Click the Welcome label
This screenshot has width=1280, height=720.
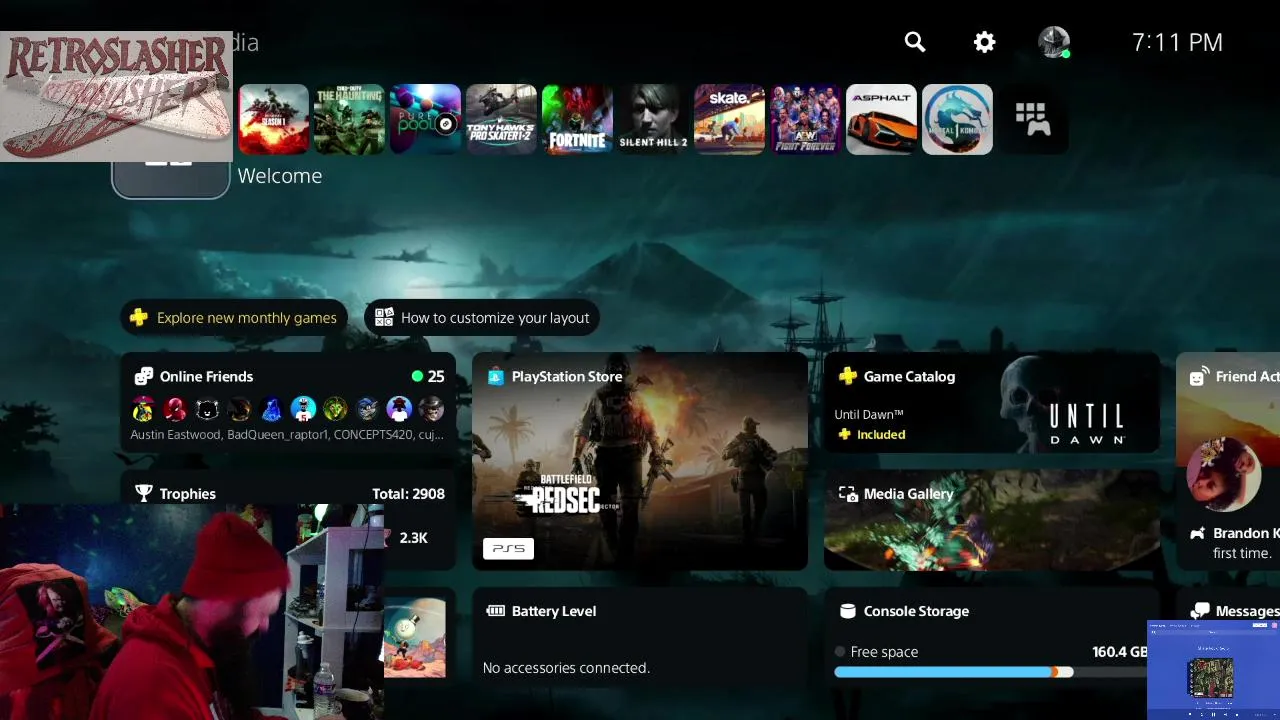280,176
